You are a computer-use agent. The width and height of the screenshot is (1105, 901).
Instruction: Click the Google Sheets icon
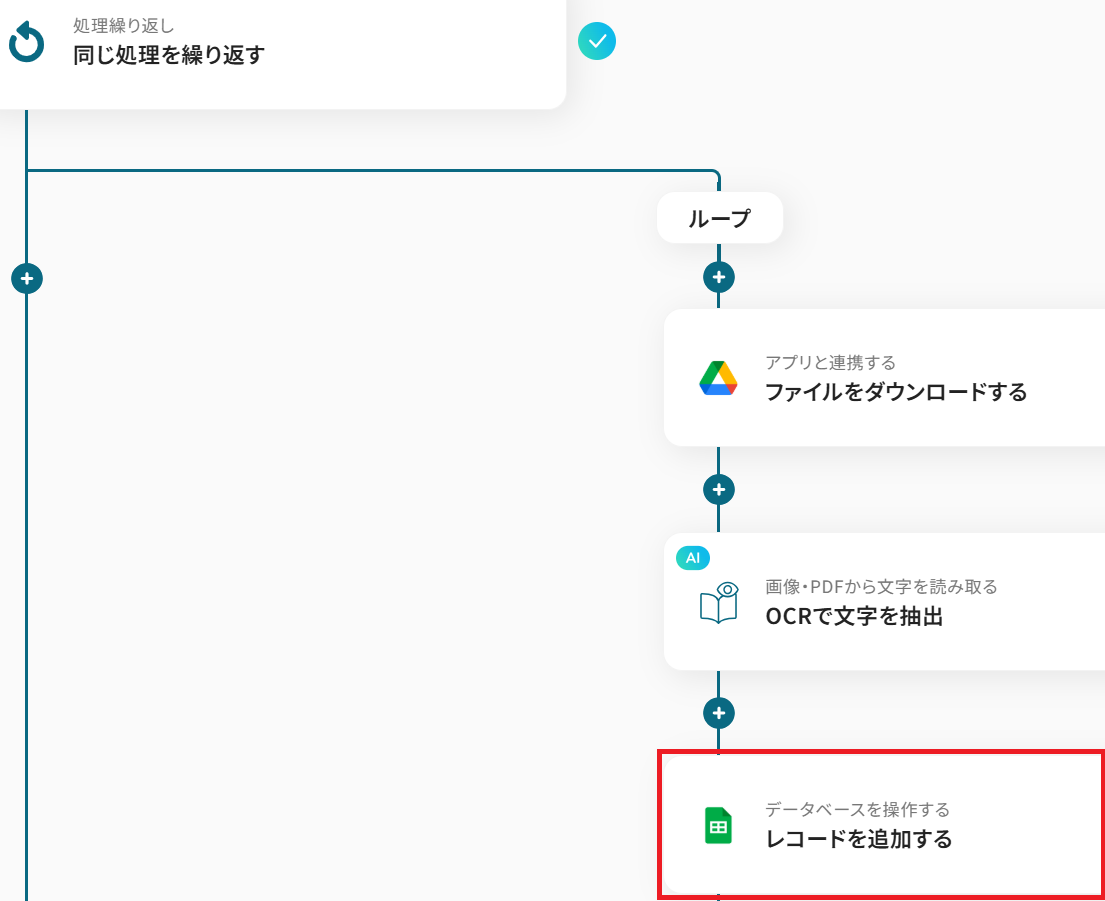(x=718, y=826)
